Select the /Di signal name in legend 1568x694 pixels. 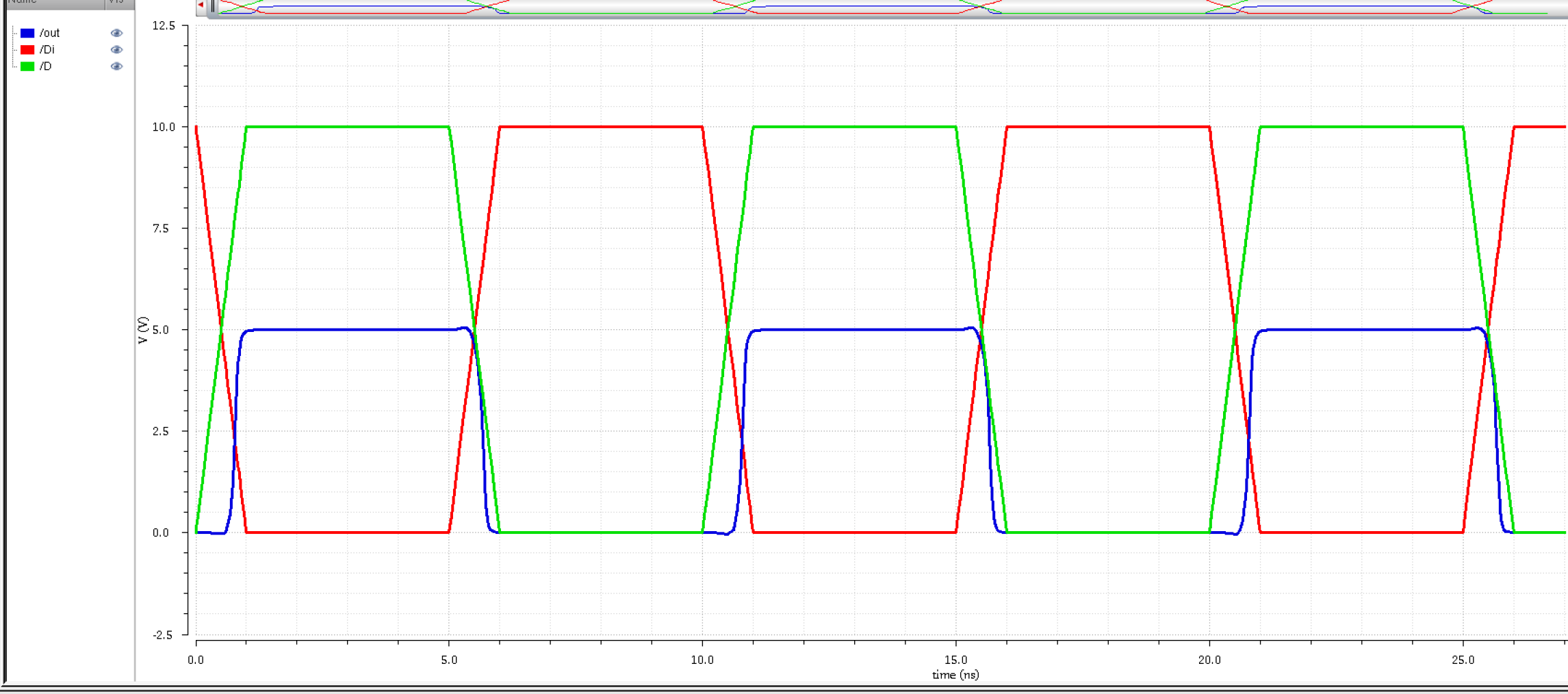point(47,50)
